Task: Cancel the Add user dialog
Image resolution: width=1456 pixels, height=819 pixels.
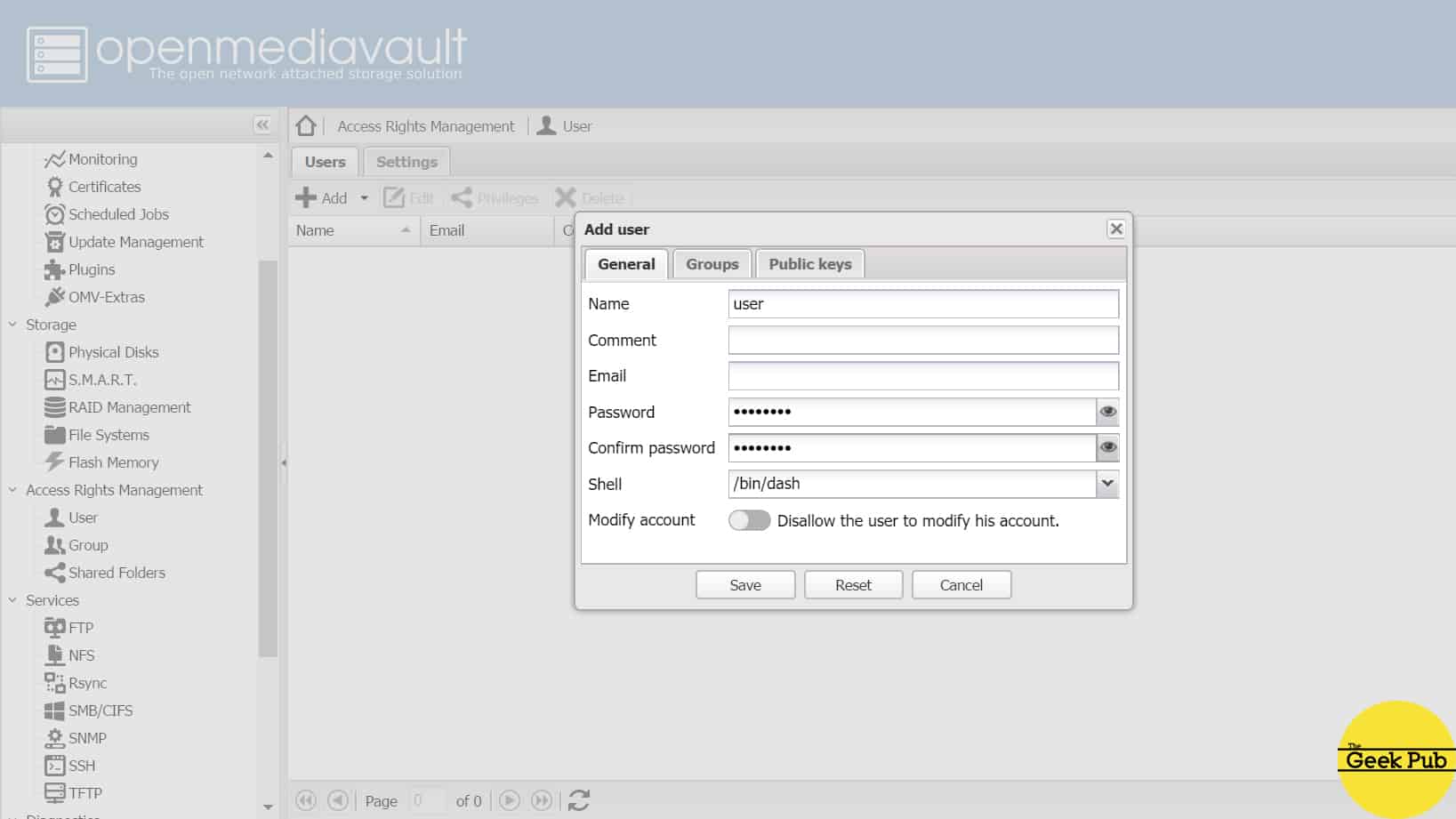Action: tap(961, 585)
